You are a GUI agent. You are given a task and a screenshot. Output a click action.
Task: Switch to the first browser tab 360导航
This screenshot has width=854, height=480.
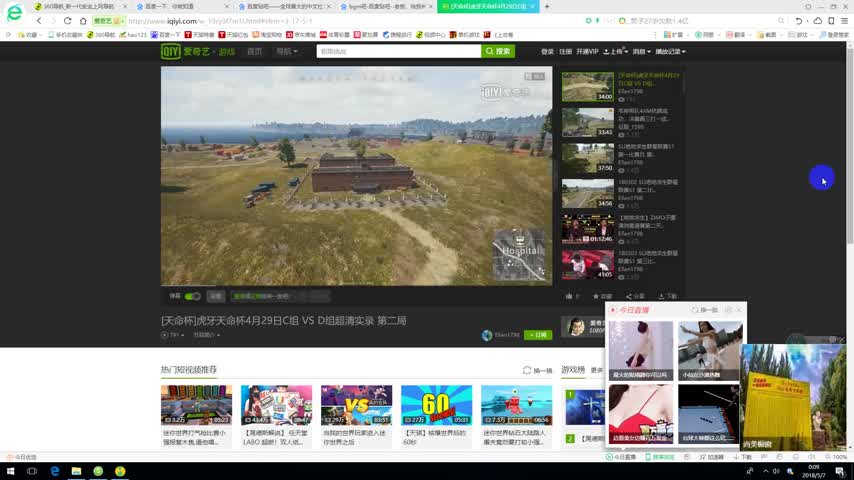(x=79, y=7)
